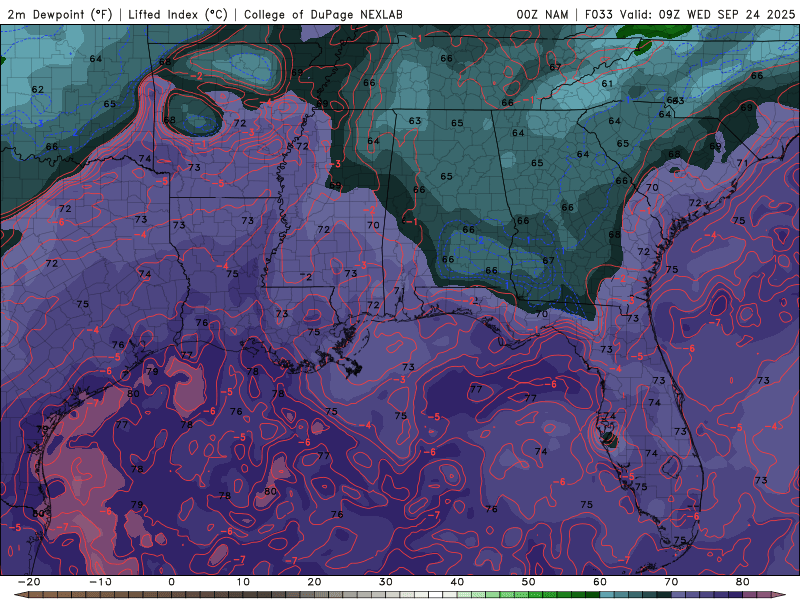This screenshot has width=800, height=600.
Task: Click the "00Z NAM" model run label
Action: [x=542, y=14]
